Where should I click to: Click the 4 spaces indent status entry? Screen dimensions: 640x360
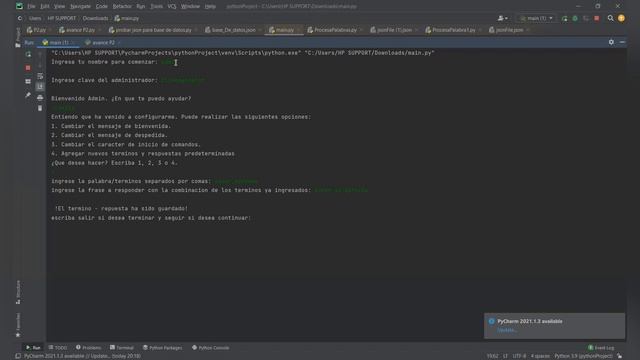[x=540, y=356]
